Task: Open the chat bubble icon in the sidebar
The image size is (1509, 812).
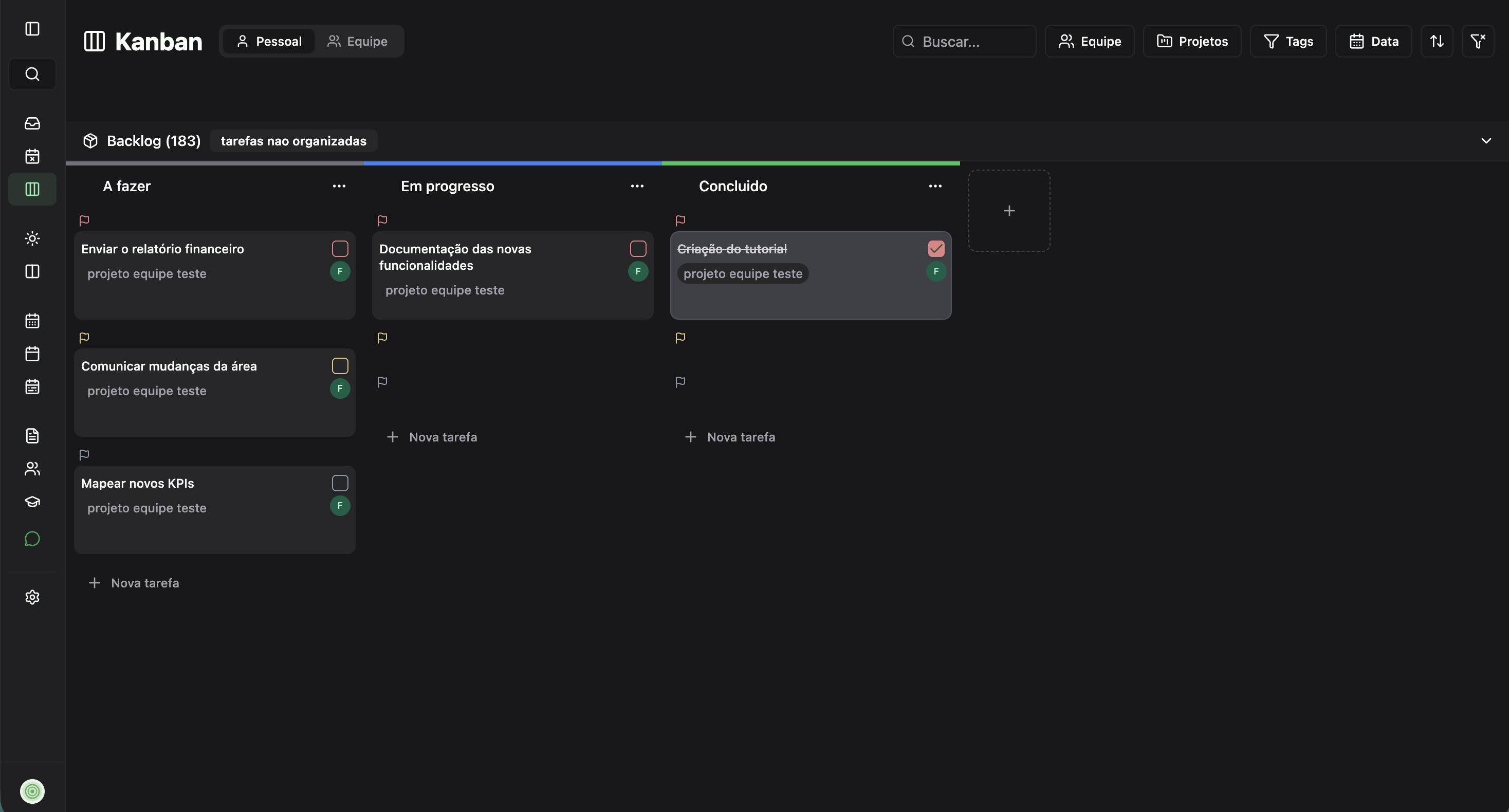Action: tap(32, 539)
